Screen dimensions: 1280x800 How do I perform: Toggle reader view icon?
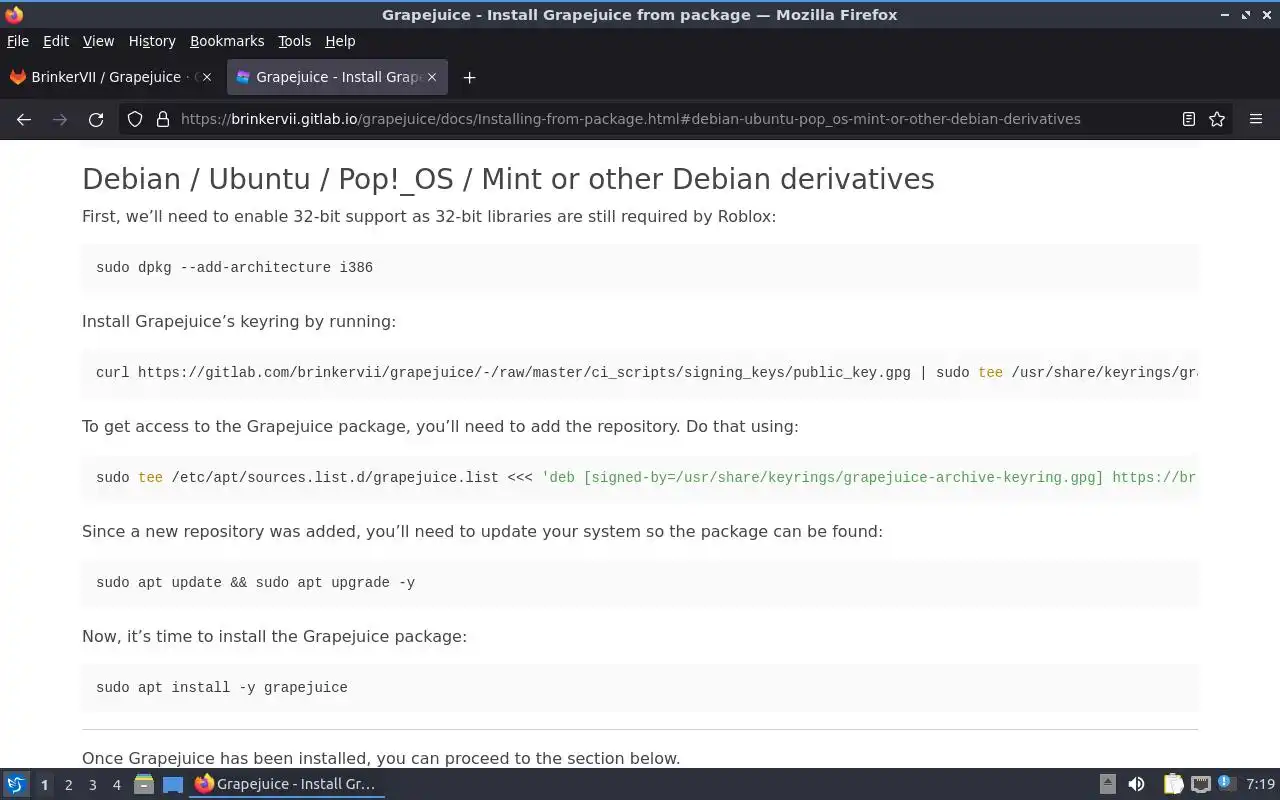pos(1188,119)
